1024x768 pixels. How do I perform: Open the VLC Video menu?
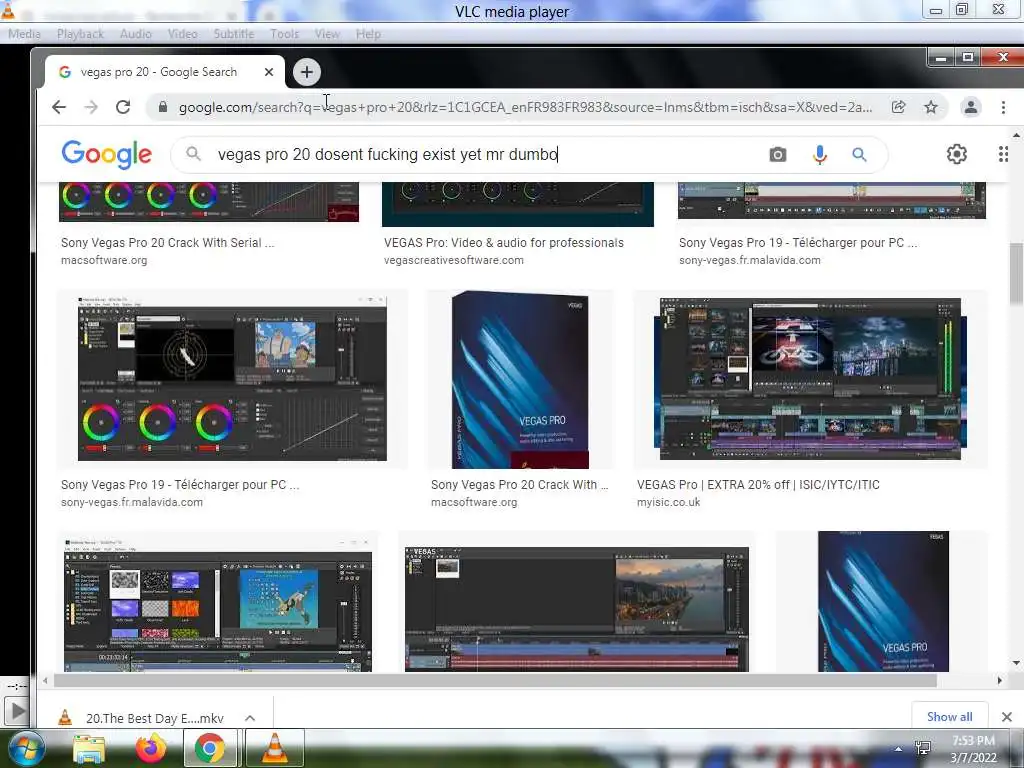tap(182, 34)
